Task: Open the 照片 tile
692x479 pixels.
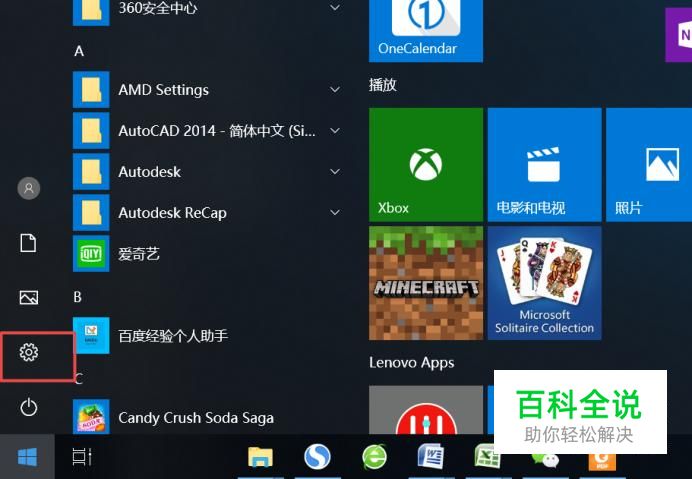Action: click(649, 165)
